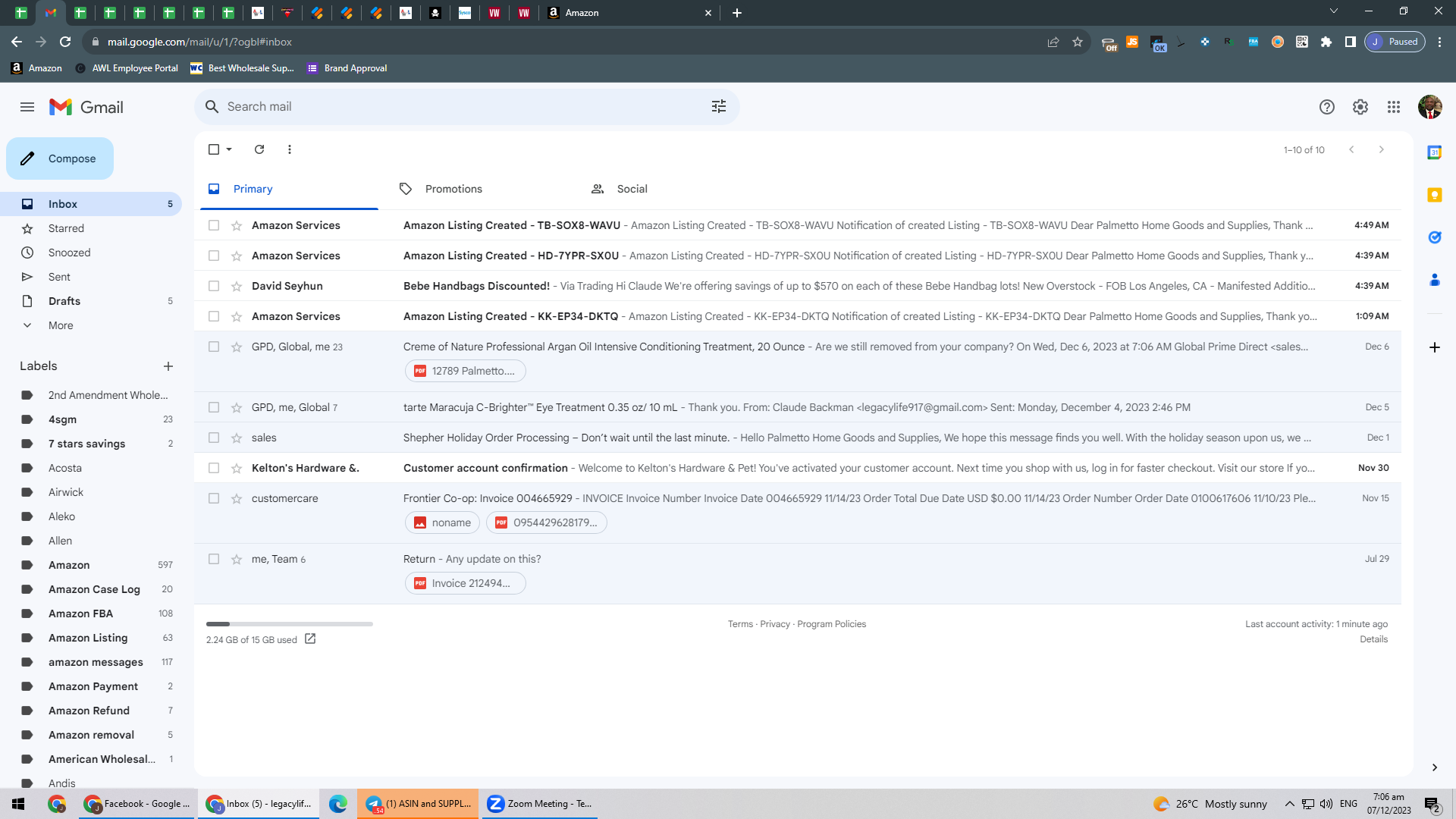The width and height of the screenshot is (1456, 819).
Task: Open the Windows Start menu
Action: click(18, 804)
